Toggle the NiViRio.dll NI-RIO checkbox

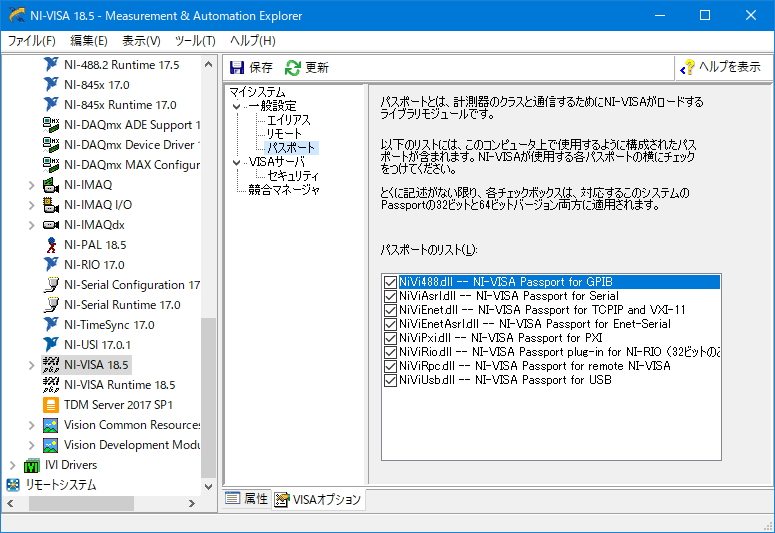point(390,352)
